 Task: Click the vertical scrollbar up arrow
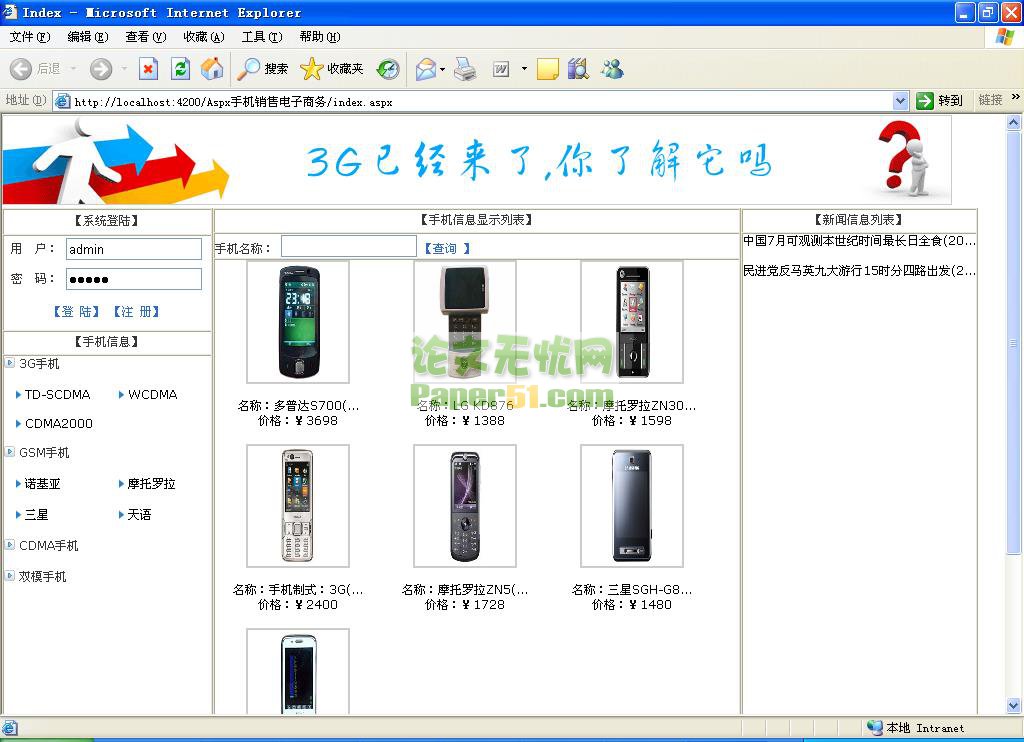(x=1014, y=123)
